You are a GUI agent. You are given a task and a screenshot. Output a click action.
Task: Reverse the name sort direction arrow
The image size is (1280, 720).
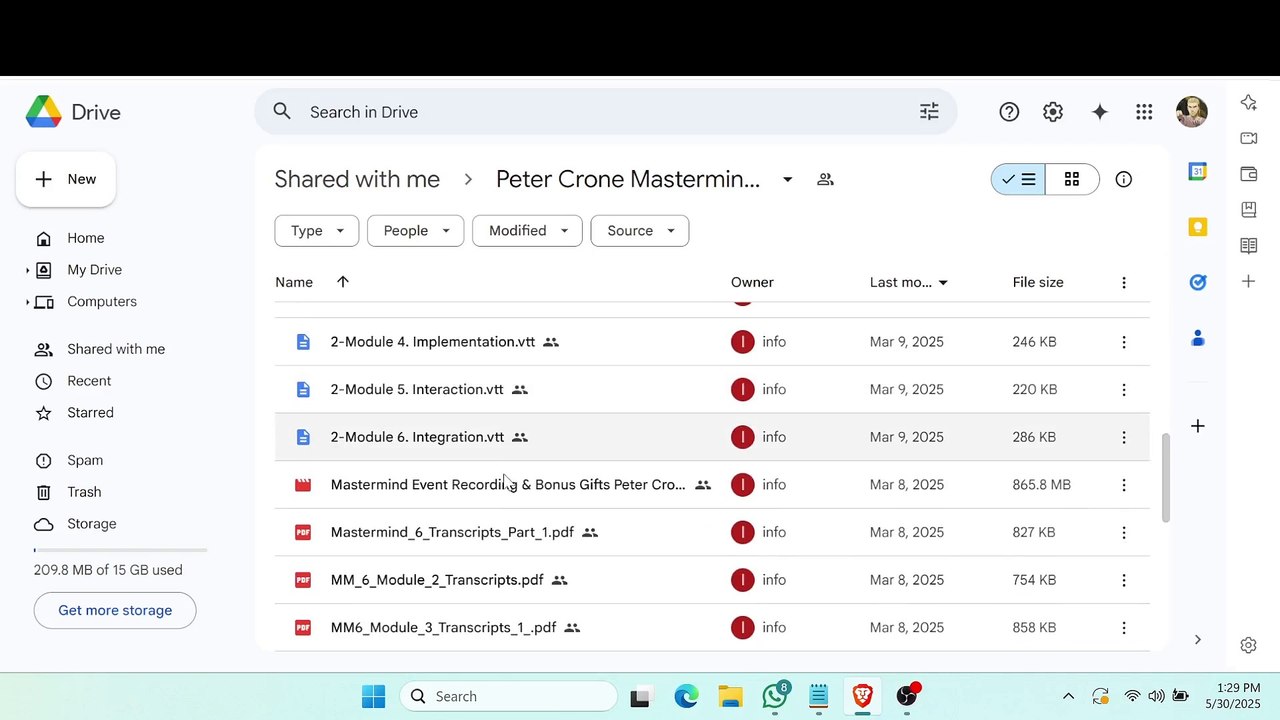(x=343, y=282)
